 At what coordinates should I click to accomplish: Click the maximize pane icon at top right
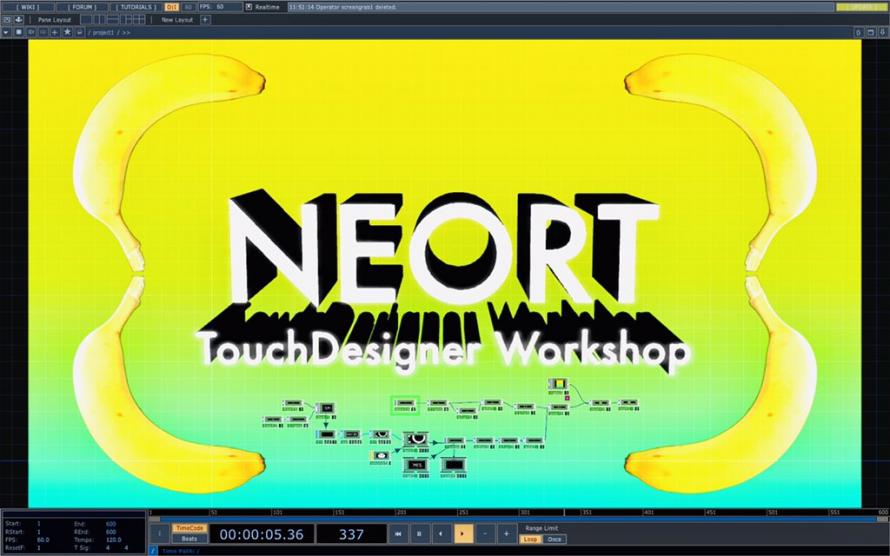pyautogui.click(x=871, y=32)
